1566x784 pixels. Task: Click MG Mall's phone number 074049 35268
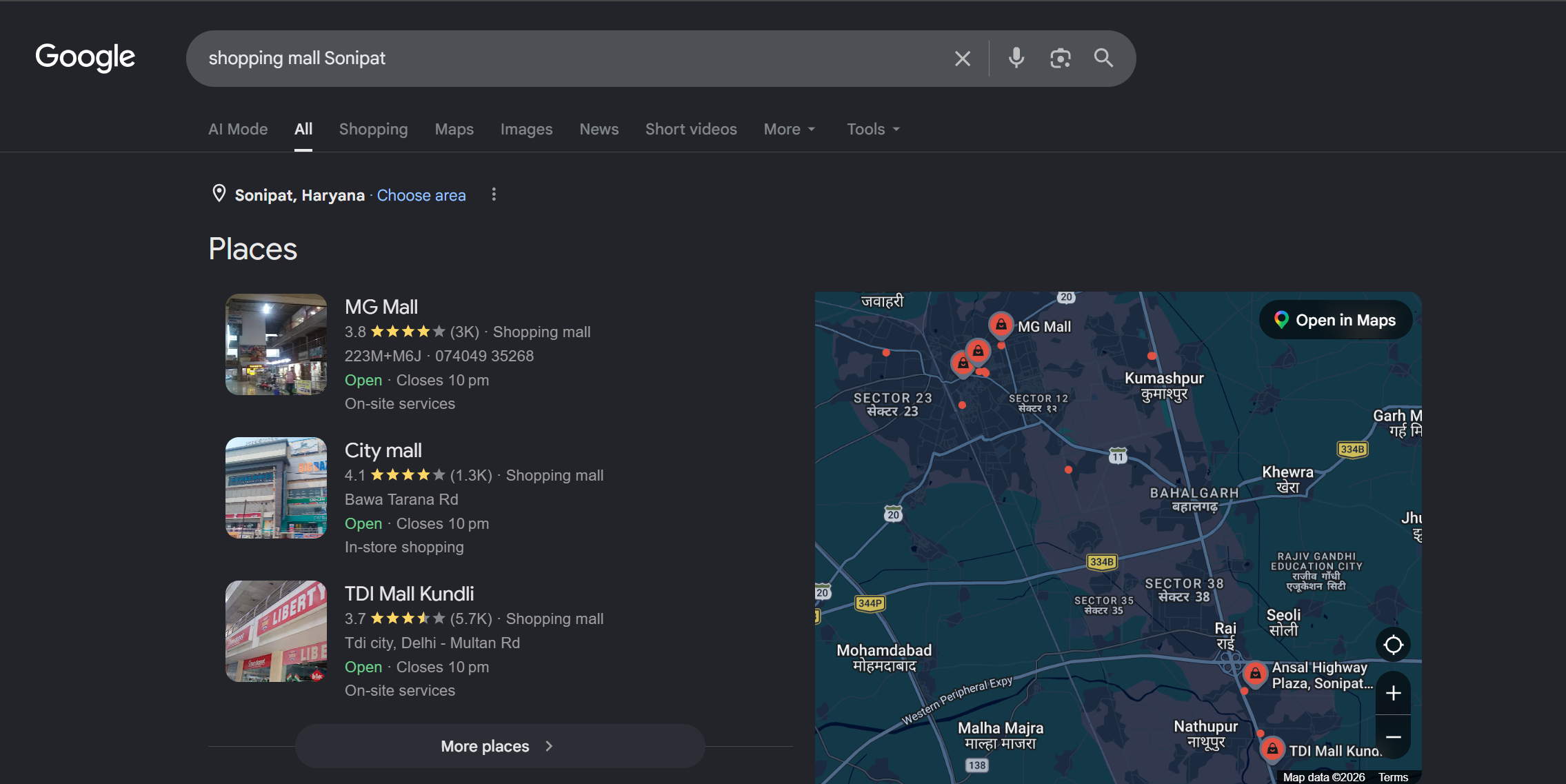pyautogui.click(x=484, y=356)
